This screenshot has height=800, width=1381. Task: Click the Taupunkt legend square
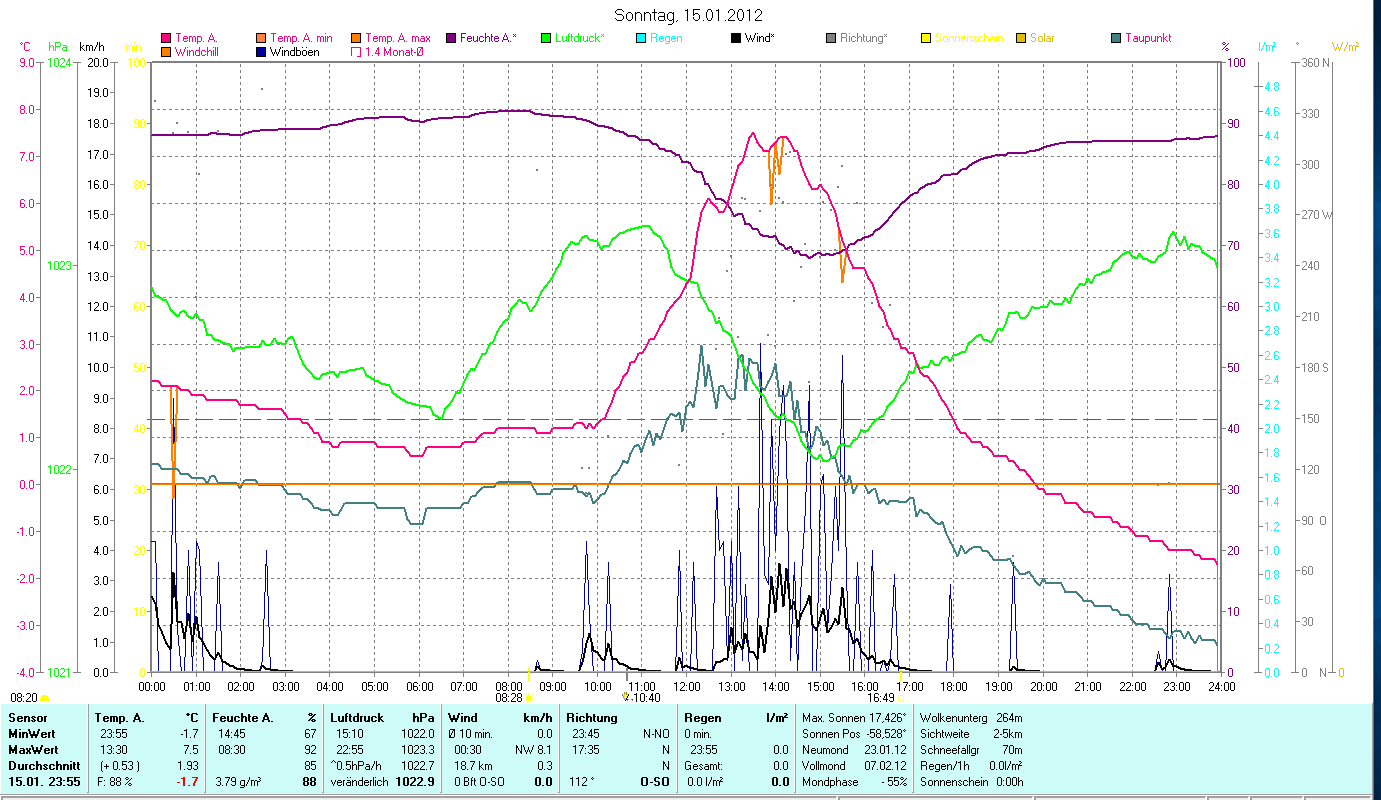[x=1116, y=38]
